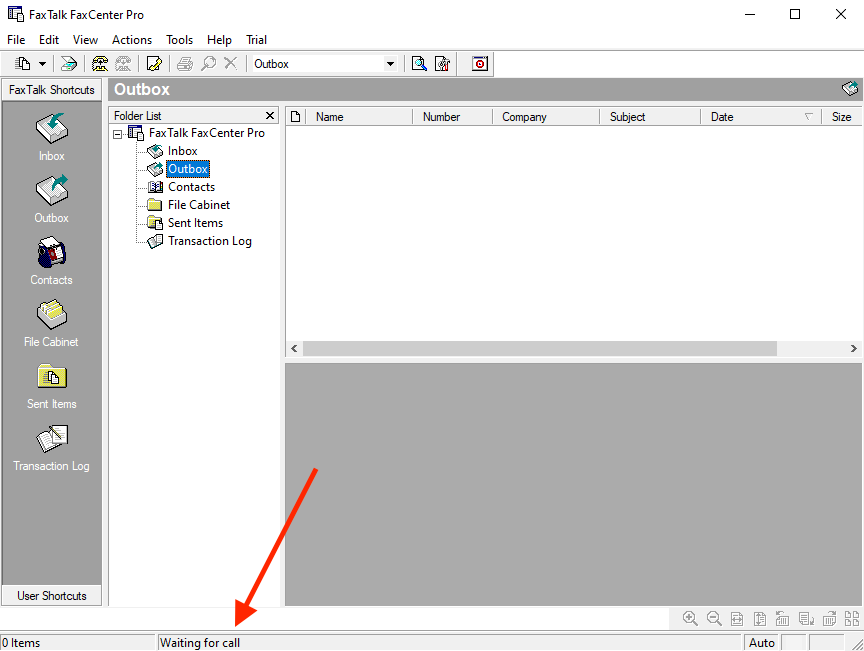
Task: Open the File Cabinet shortcut in the sidebar
Action: pyautogui.click(x=52, y=324)
